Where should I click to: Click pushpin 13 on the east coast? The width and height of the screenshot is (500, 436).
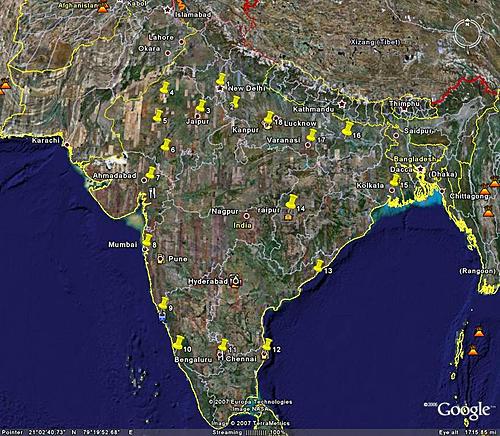[319, 266]
